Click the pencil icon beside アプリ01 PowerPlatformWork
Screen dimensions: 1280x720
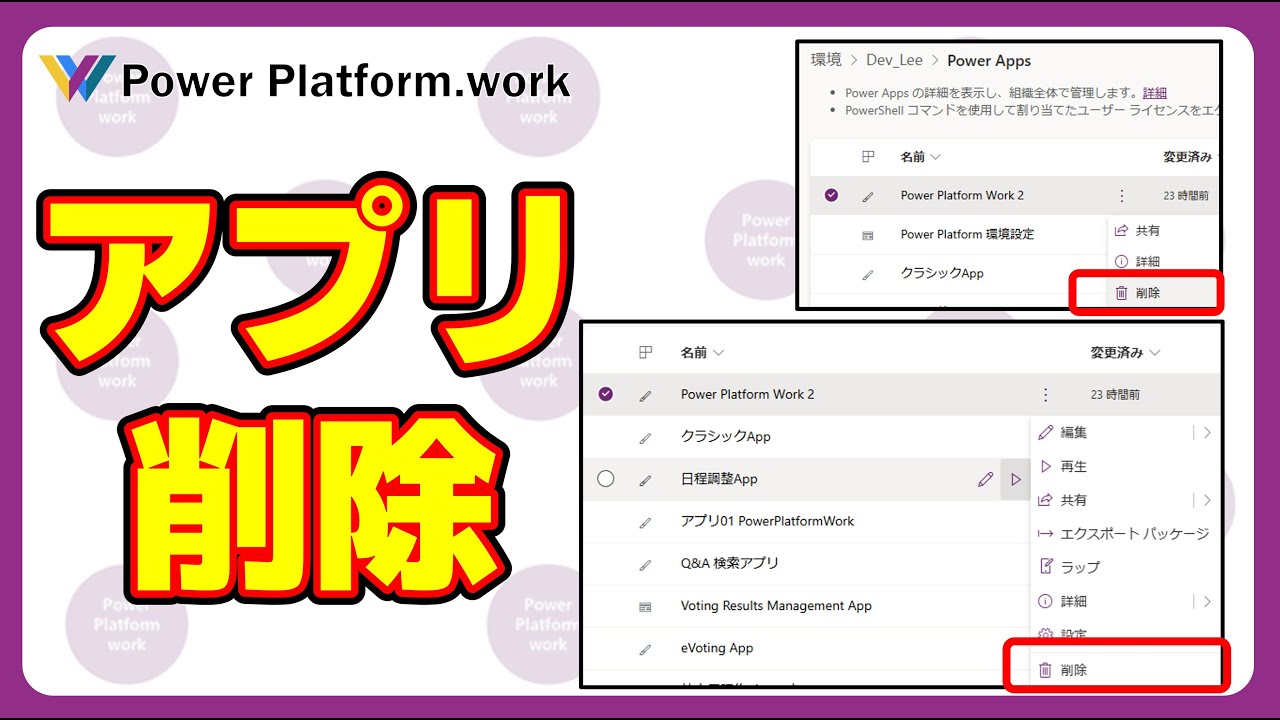[x=645, y=522]
